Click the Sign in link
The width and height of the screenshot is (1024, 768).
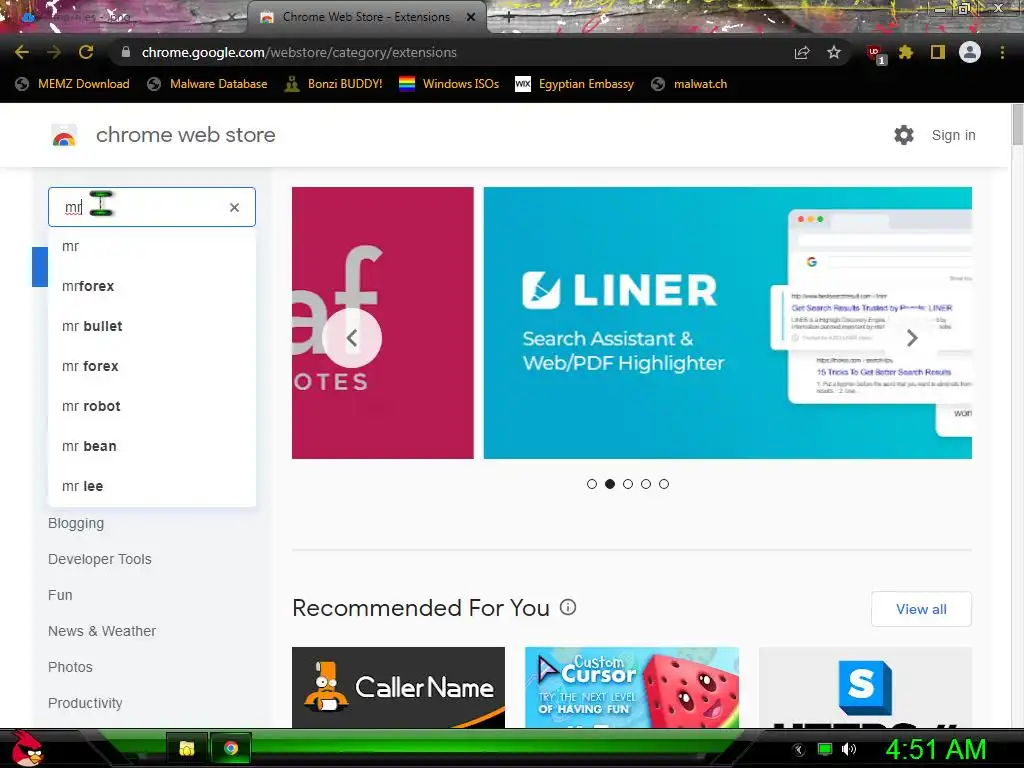tap(953, 135)
